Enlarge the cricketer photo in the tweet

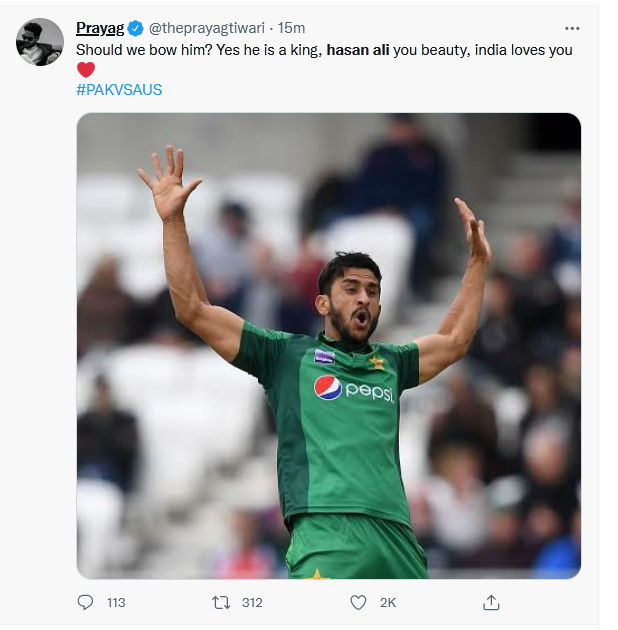tap(329, 346)
